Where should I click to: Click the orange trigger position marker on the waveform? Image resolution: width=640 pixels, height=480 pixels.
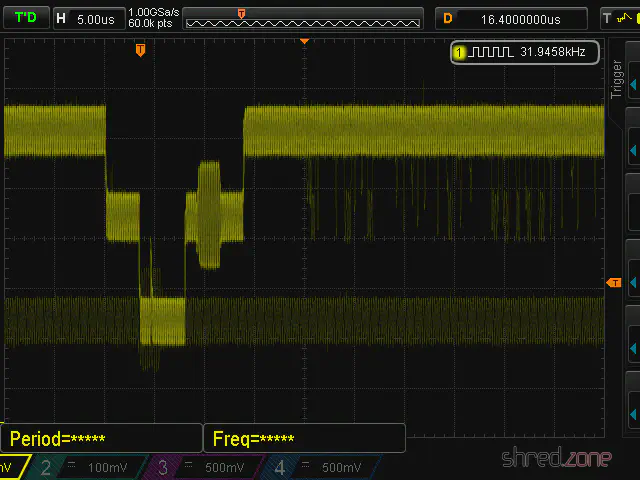point(140,49)
